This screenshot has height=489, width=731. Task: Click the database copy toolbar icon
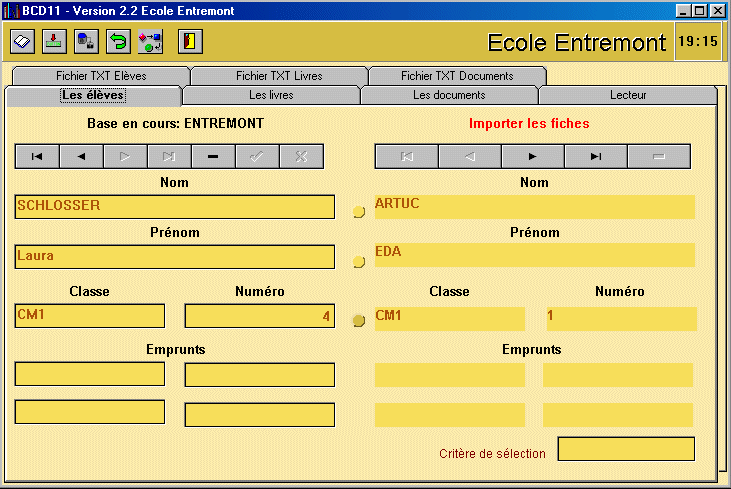tap(86, 41)
